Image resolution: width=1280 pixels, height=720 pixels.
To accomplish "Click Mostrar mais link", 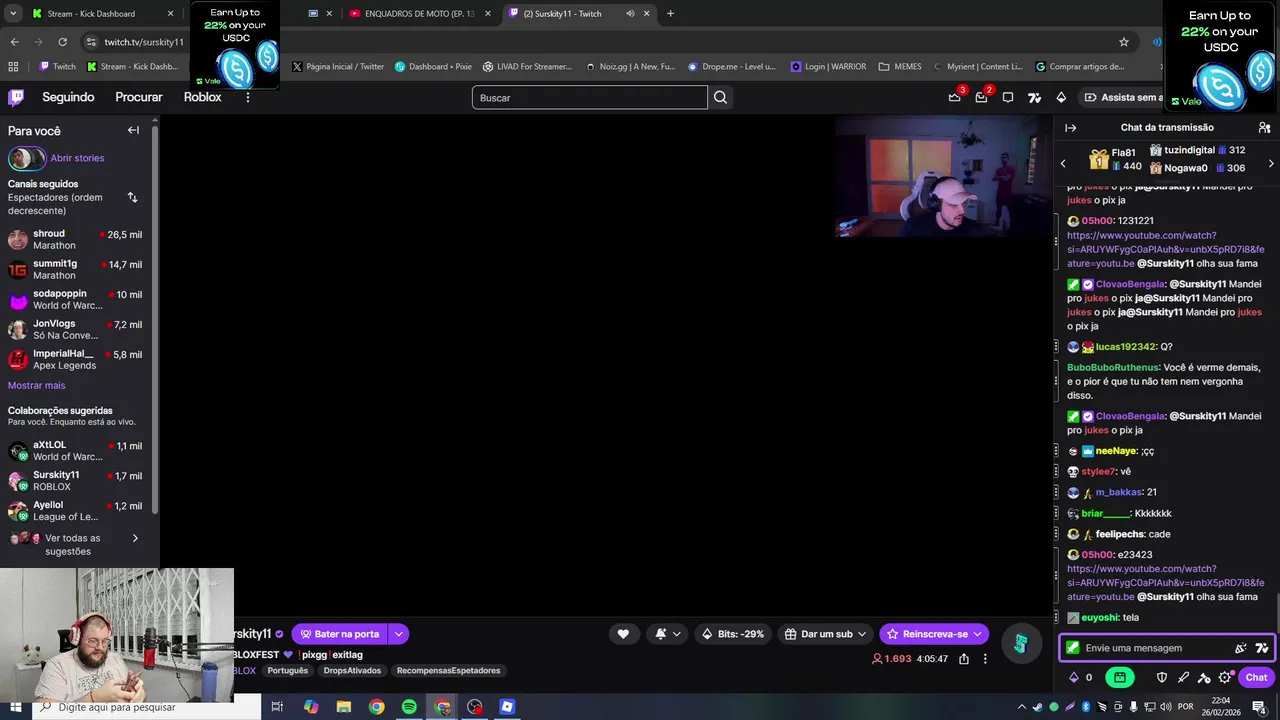I will pyautogui.click(x=37, y=385).
